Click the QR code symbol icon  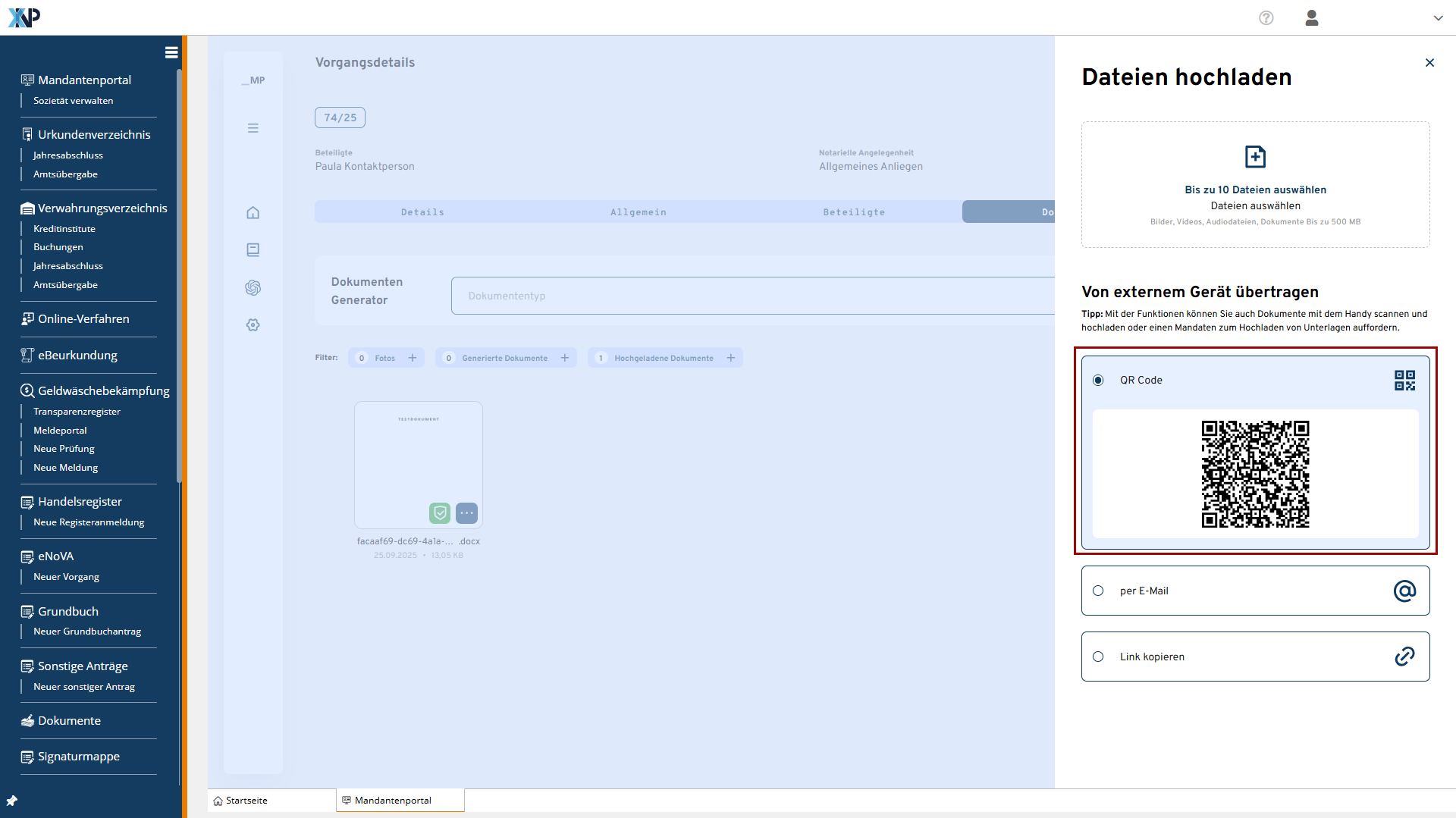tap(1404, 381)
